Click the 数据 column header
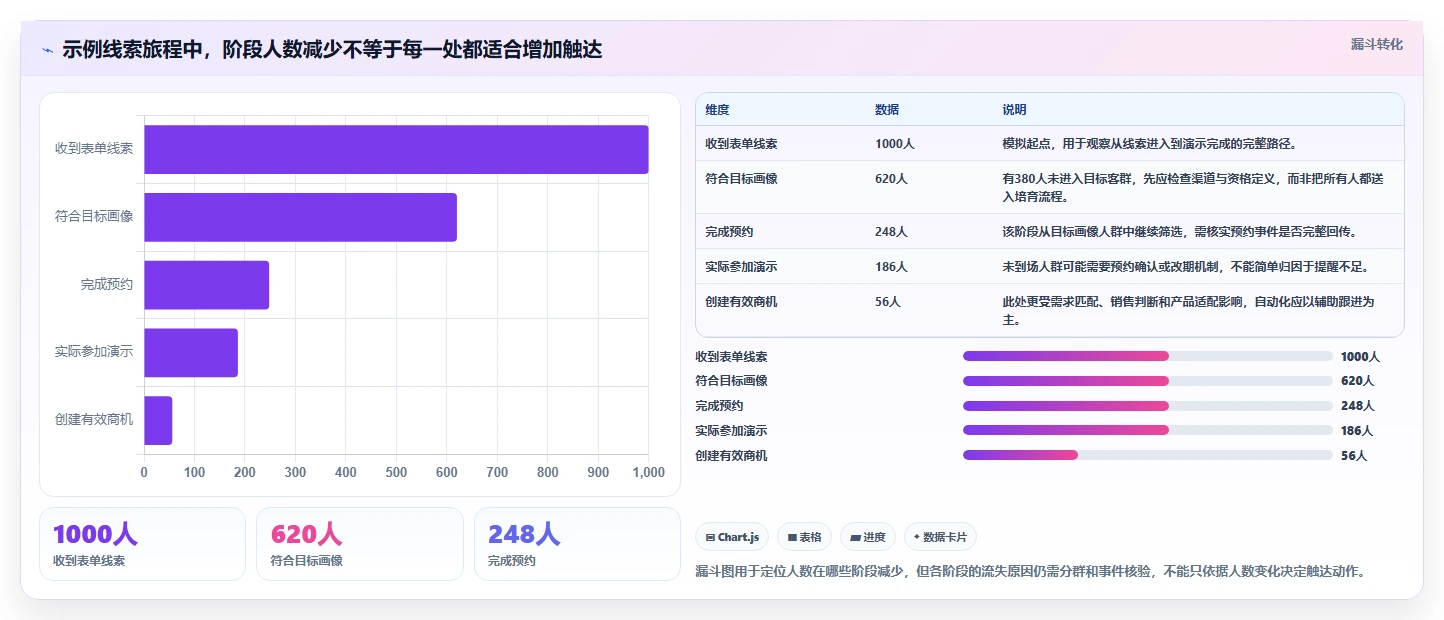This screenshot has height=620, width=1444. 887,110
